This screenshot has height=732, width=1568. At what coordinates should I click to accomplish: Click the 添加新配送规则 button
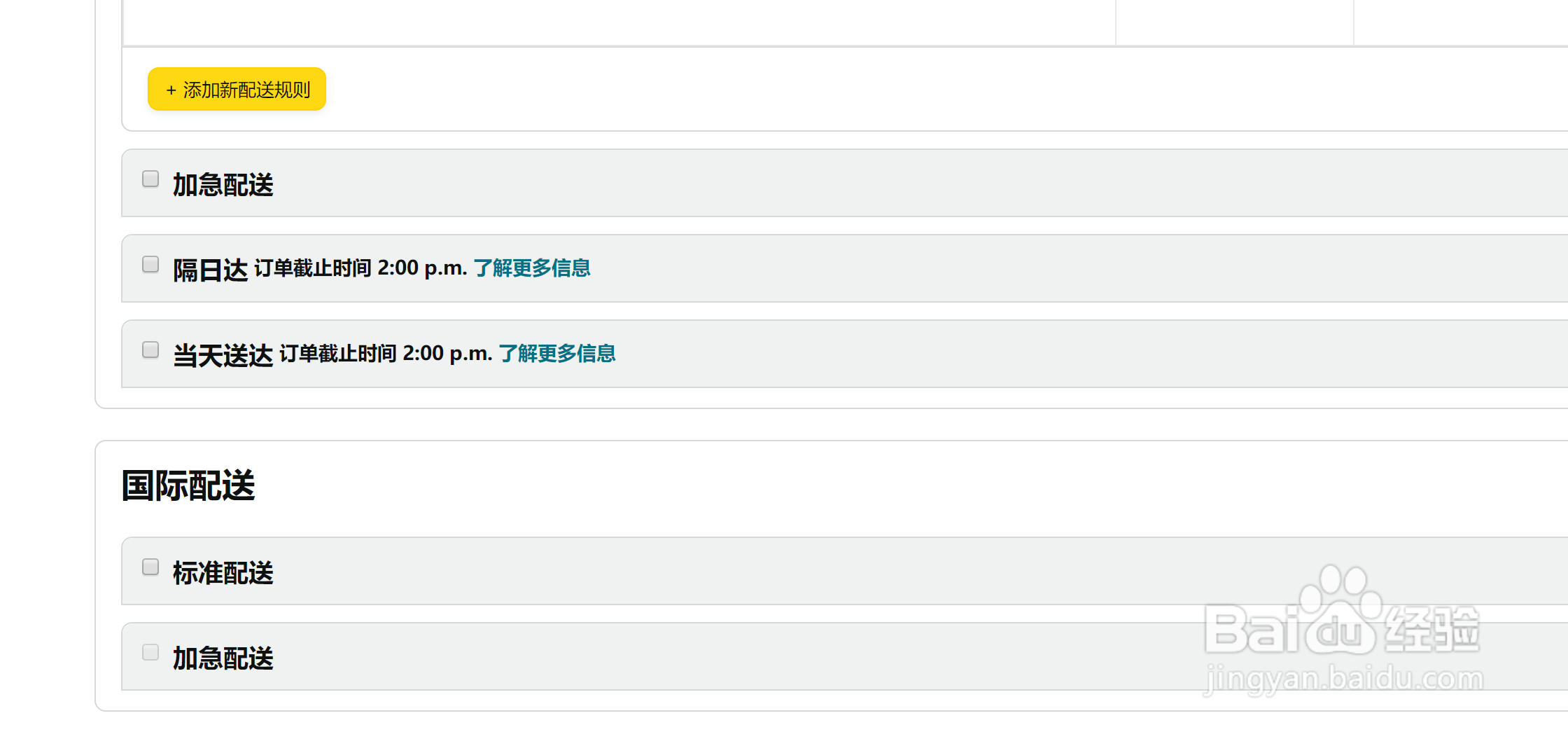pyautogui.click(x=237, y=90)
